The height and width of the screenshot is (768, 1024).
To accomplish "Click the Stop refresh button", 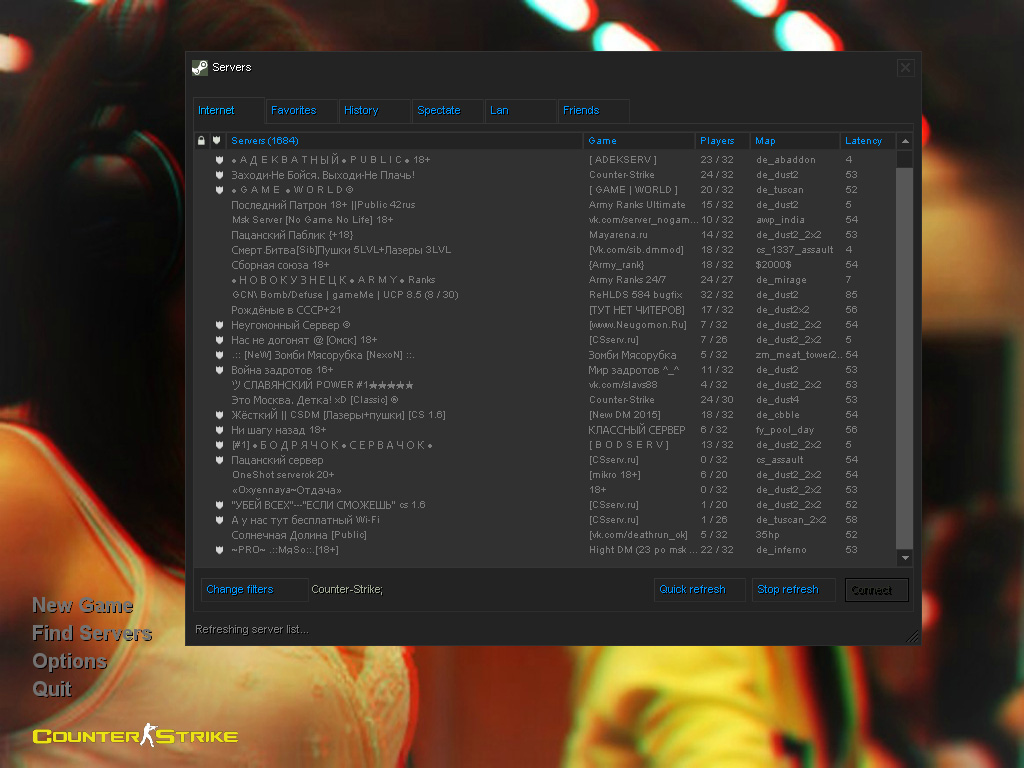I will [793, 590].
